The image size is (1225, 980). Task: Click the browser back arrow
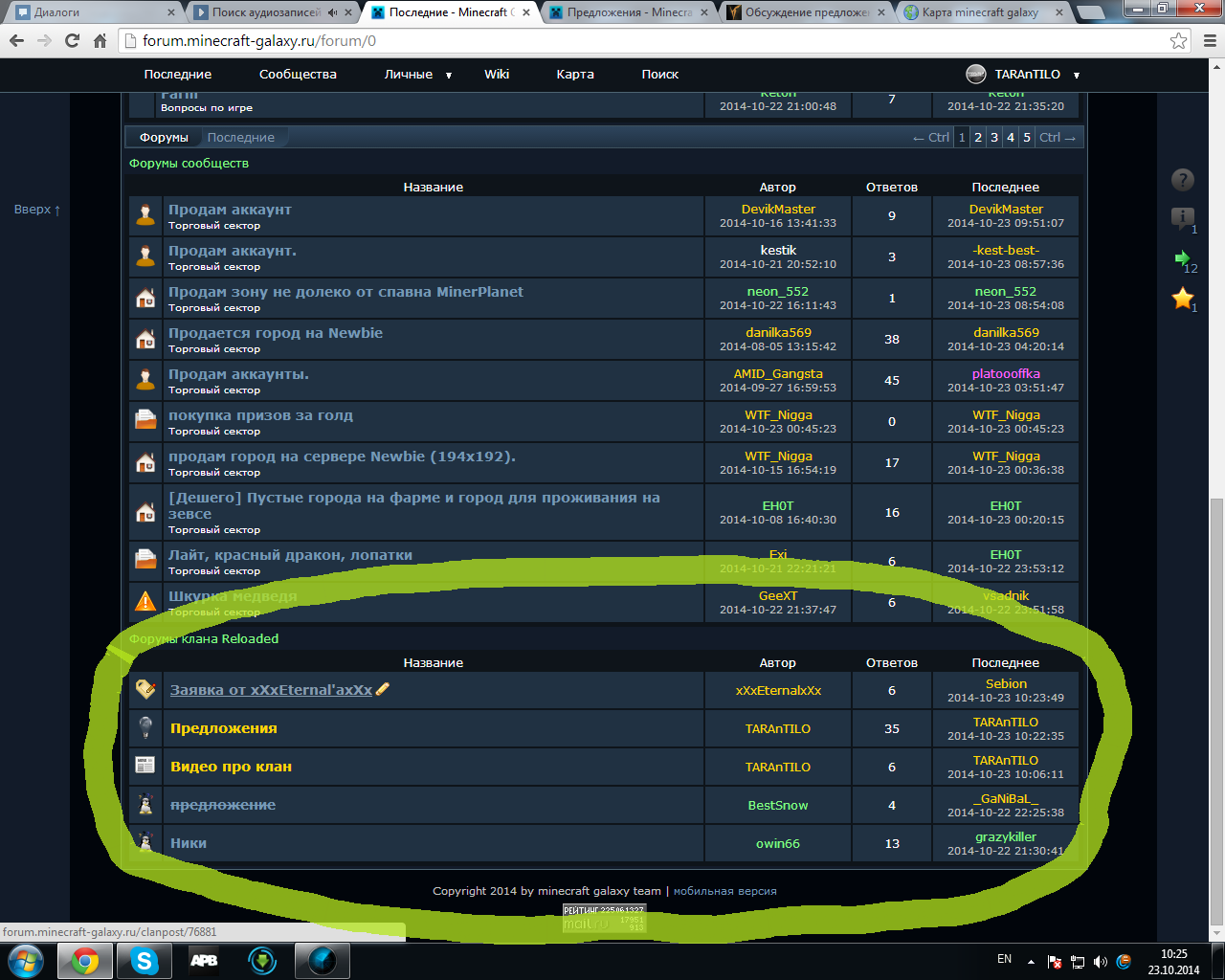point(16,41)
